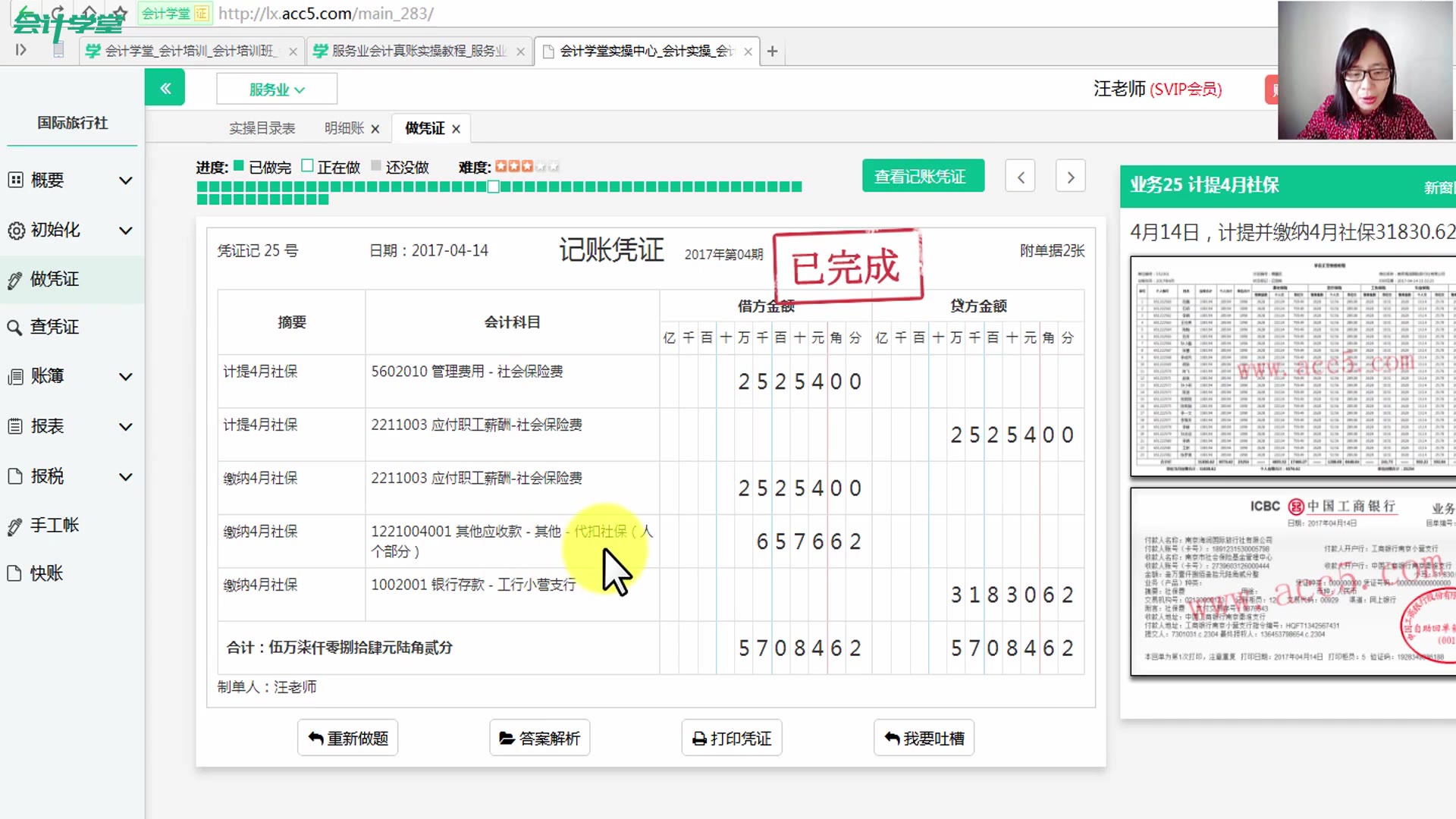Open the 初始化 gear icon
Viewport: 1456px width, 819px height.
click(17, 231)
